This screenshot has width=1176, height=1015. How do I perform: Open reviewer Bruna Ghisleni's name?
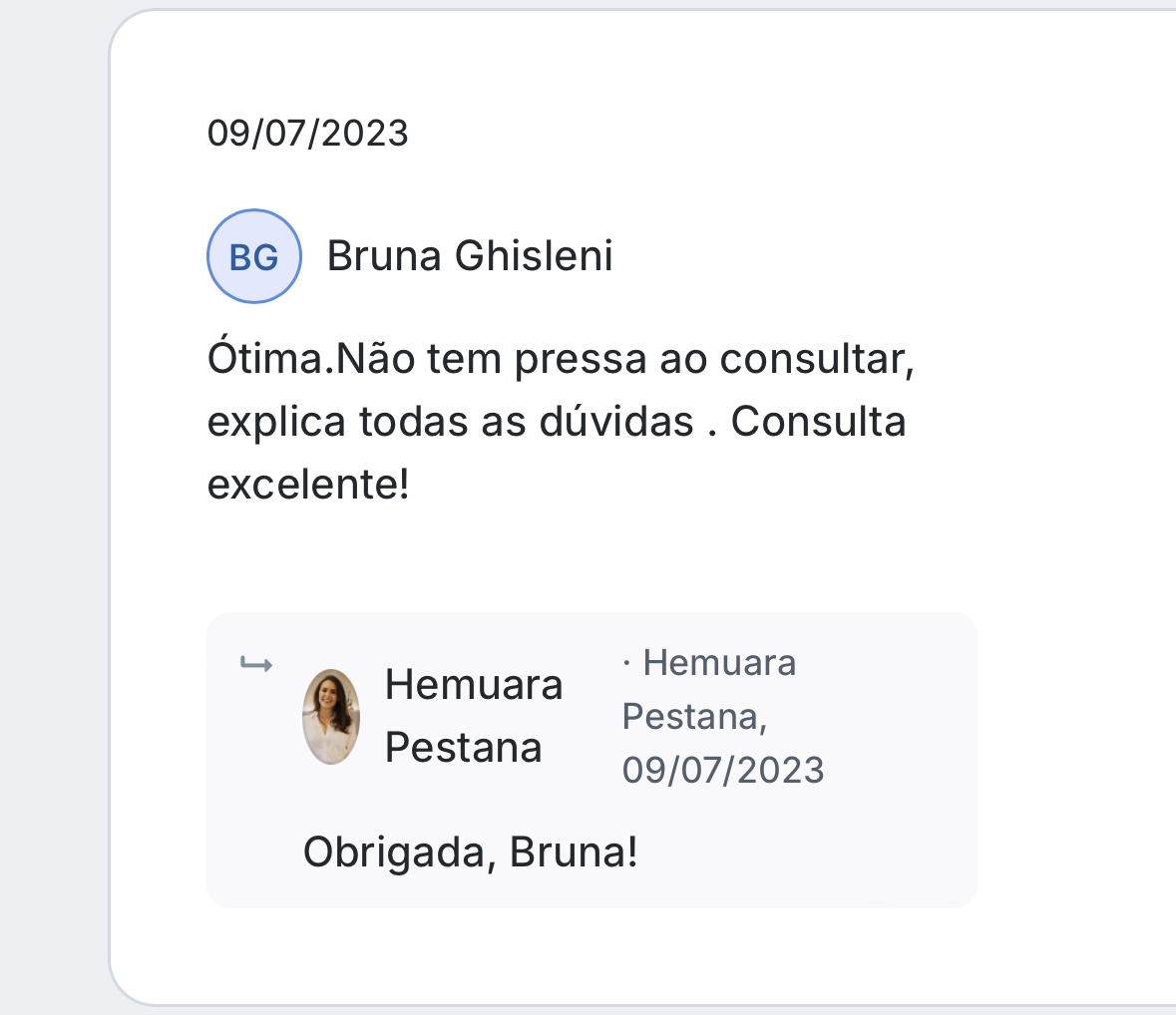click(x=470, y=256)
